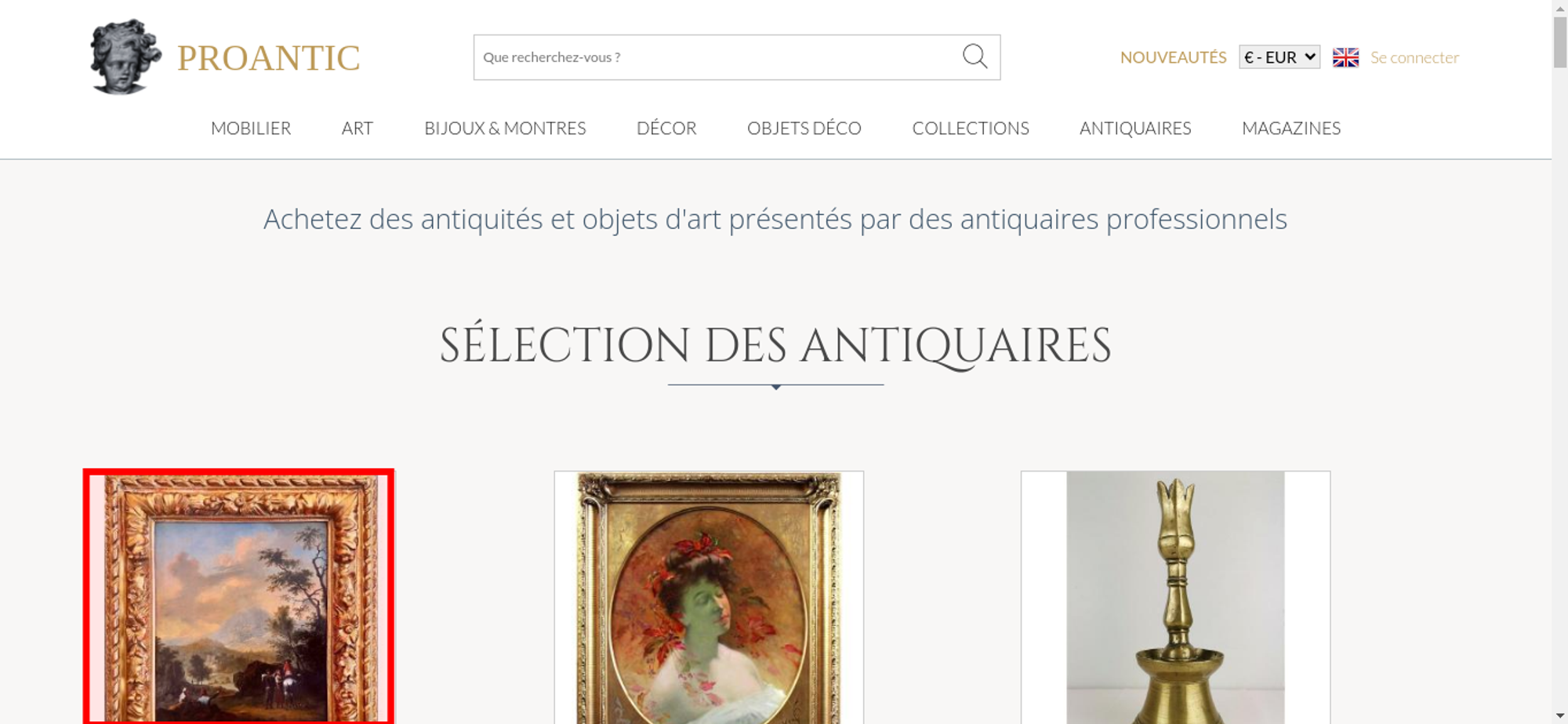Open the MOBILIER menu

pos(251,128)
